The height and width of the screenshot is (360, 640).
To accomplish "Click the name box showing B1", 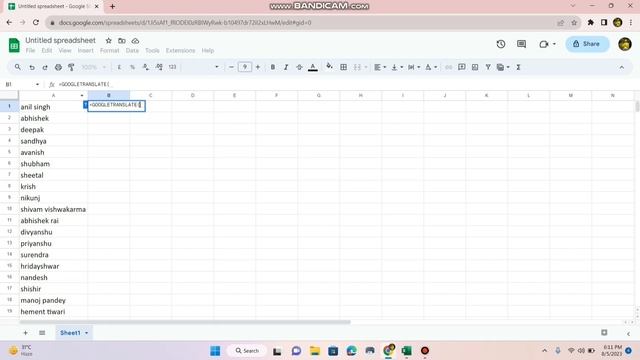I will pos(22,84).
